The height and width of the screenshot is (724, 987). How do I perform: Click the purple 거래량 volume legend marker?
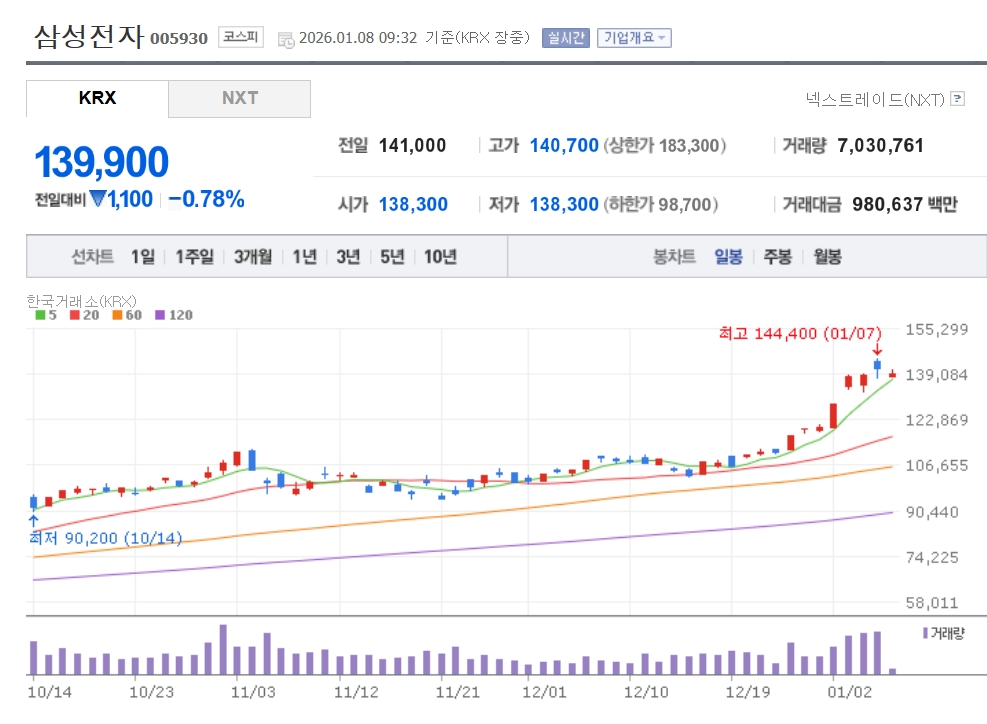pyautogui.click(x=925, y=633)
